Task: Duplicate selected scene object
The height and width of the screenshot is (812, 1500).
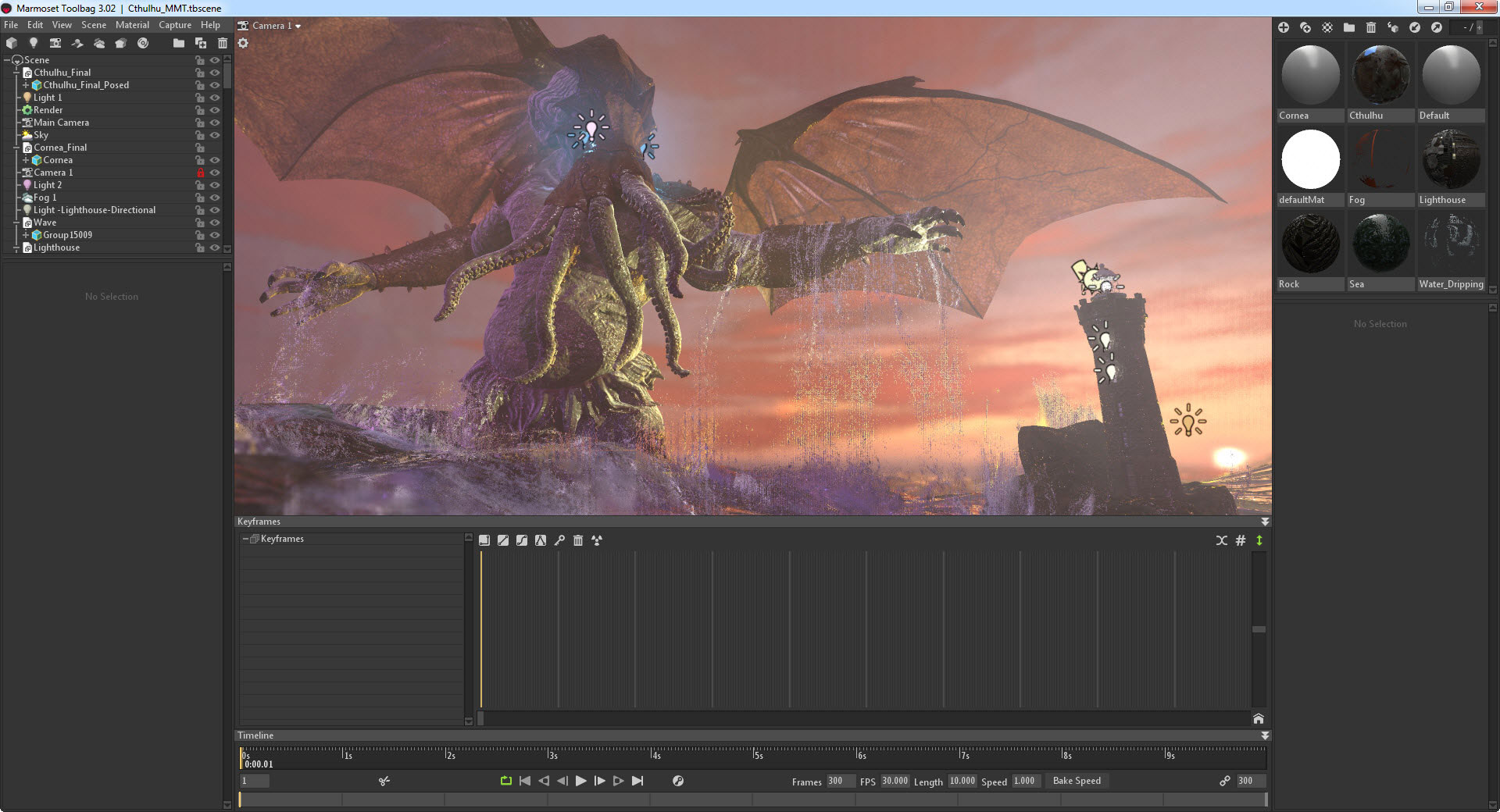Action: pos(201,43)
